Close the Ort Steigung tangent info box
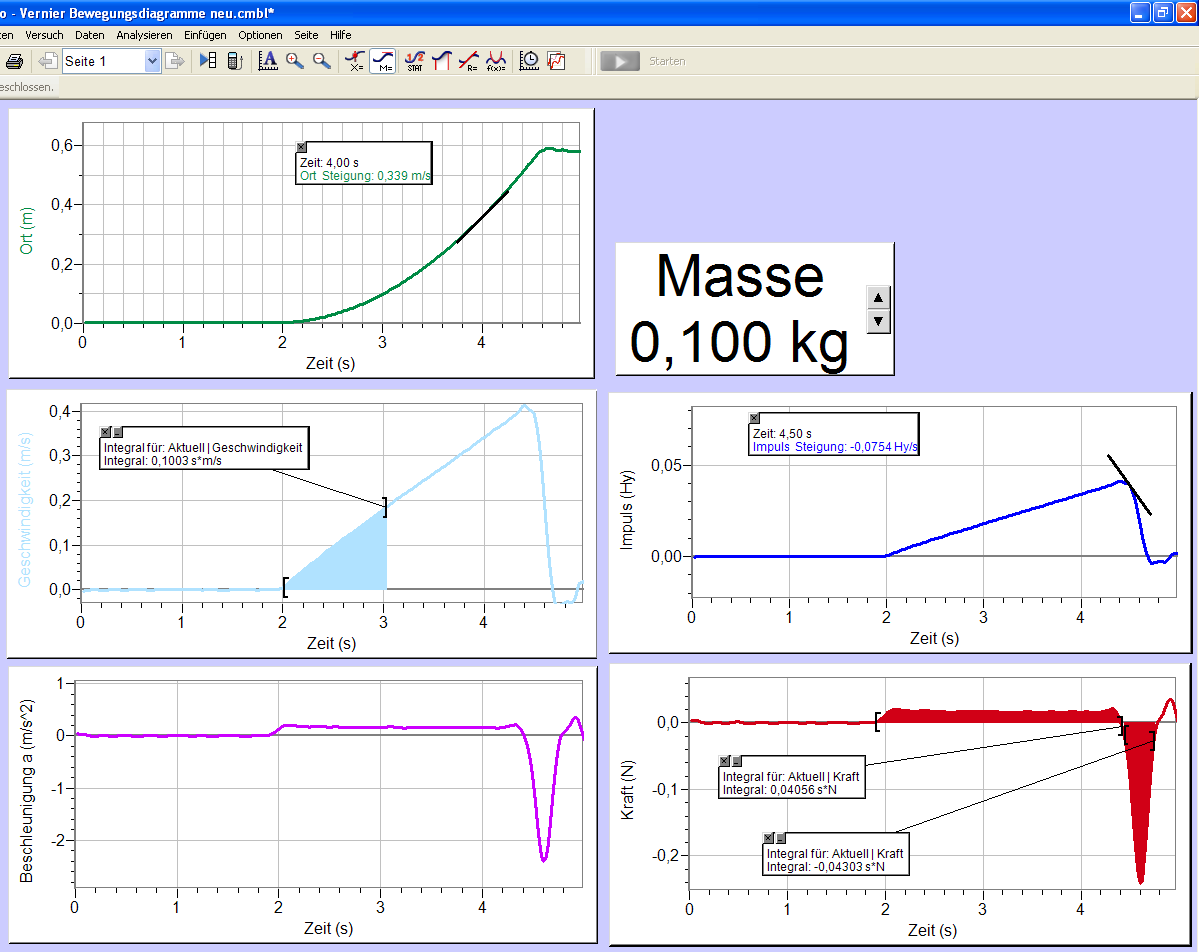1199x952 pixels. click(301, 147)
